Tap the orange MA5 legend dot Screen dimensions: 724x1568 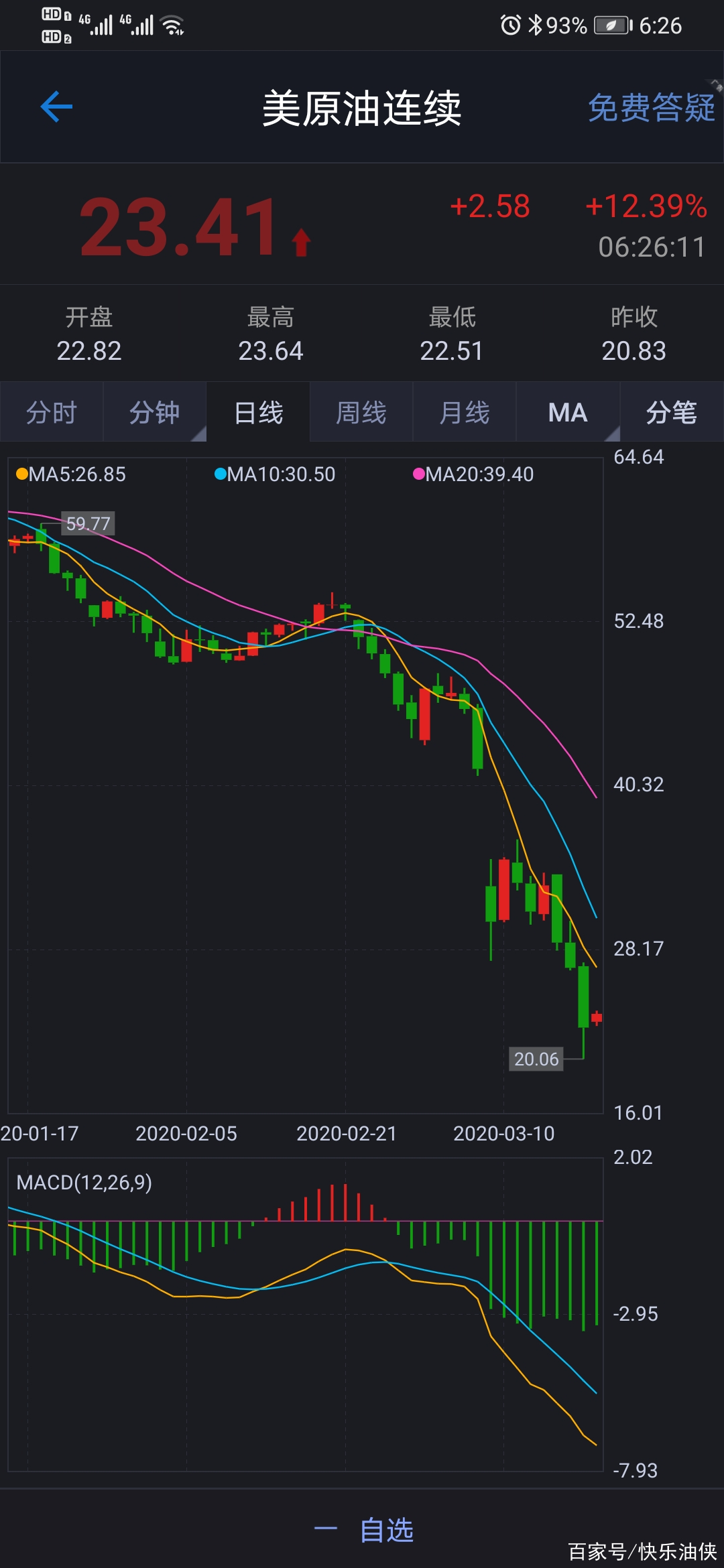[22, 474]
